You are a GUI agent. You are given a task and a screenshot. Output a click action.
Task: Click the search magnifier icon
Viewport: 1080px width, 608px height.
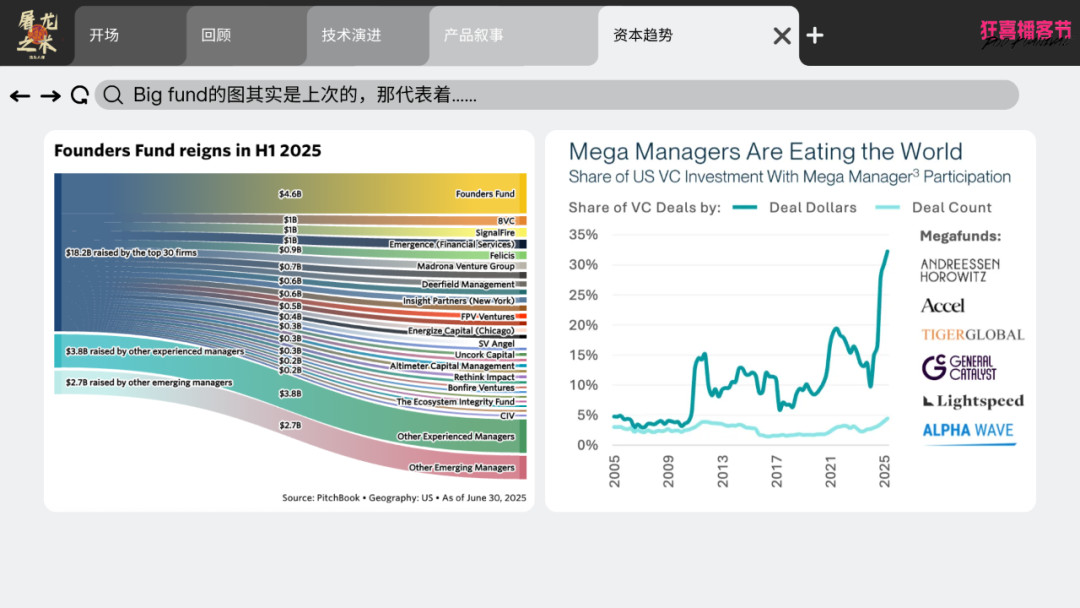[114, 95]
